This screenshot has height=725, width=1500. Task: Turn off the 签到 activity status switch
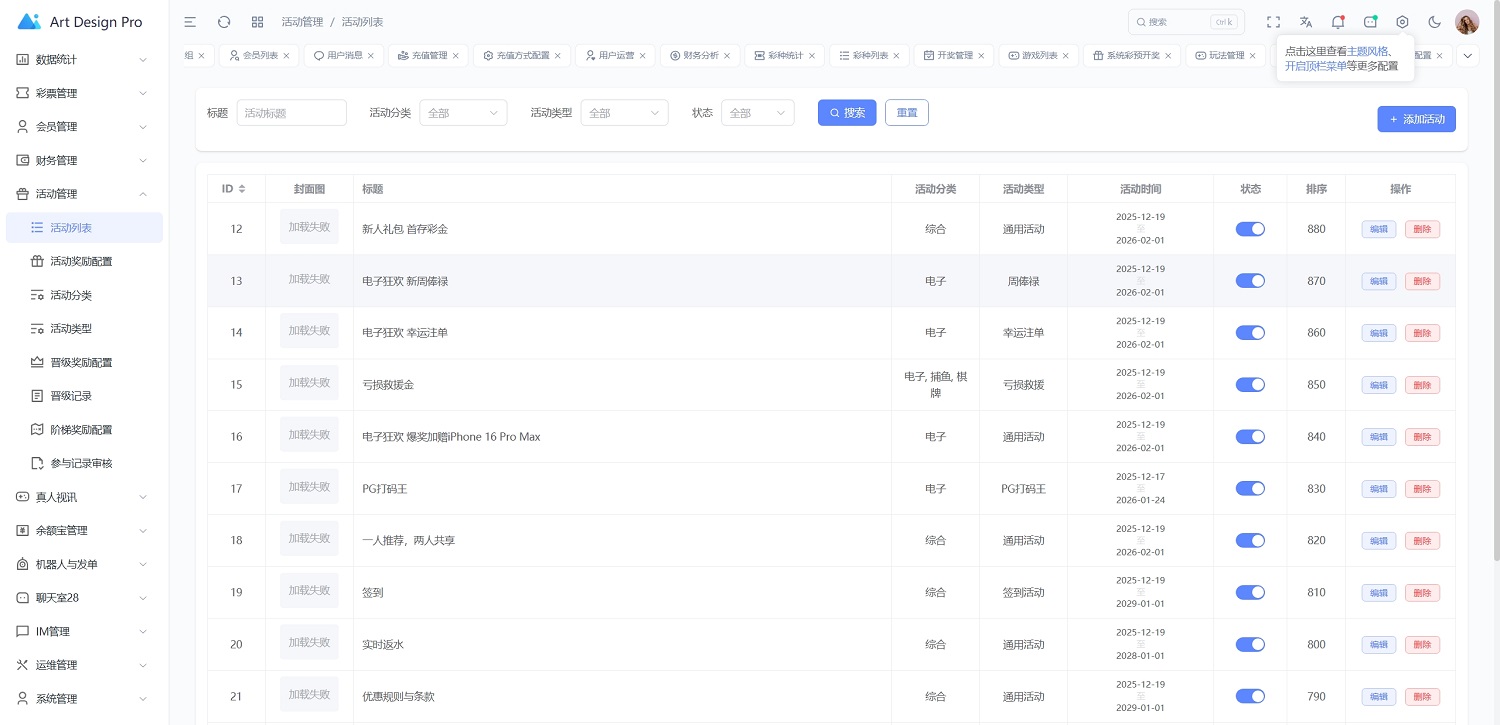[x=1250, y=592]
